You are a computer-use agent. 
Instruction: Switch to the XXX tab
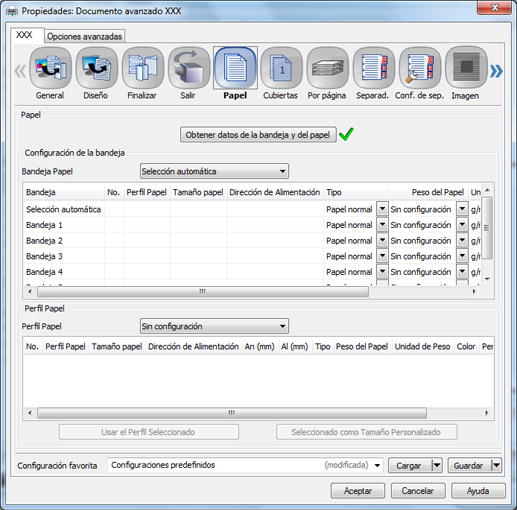pos(25,35)
